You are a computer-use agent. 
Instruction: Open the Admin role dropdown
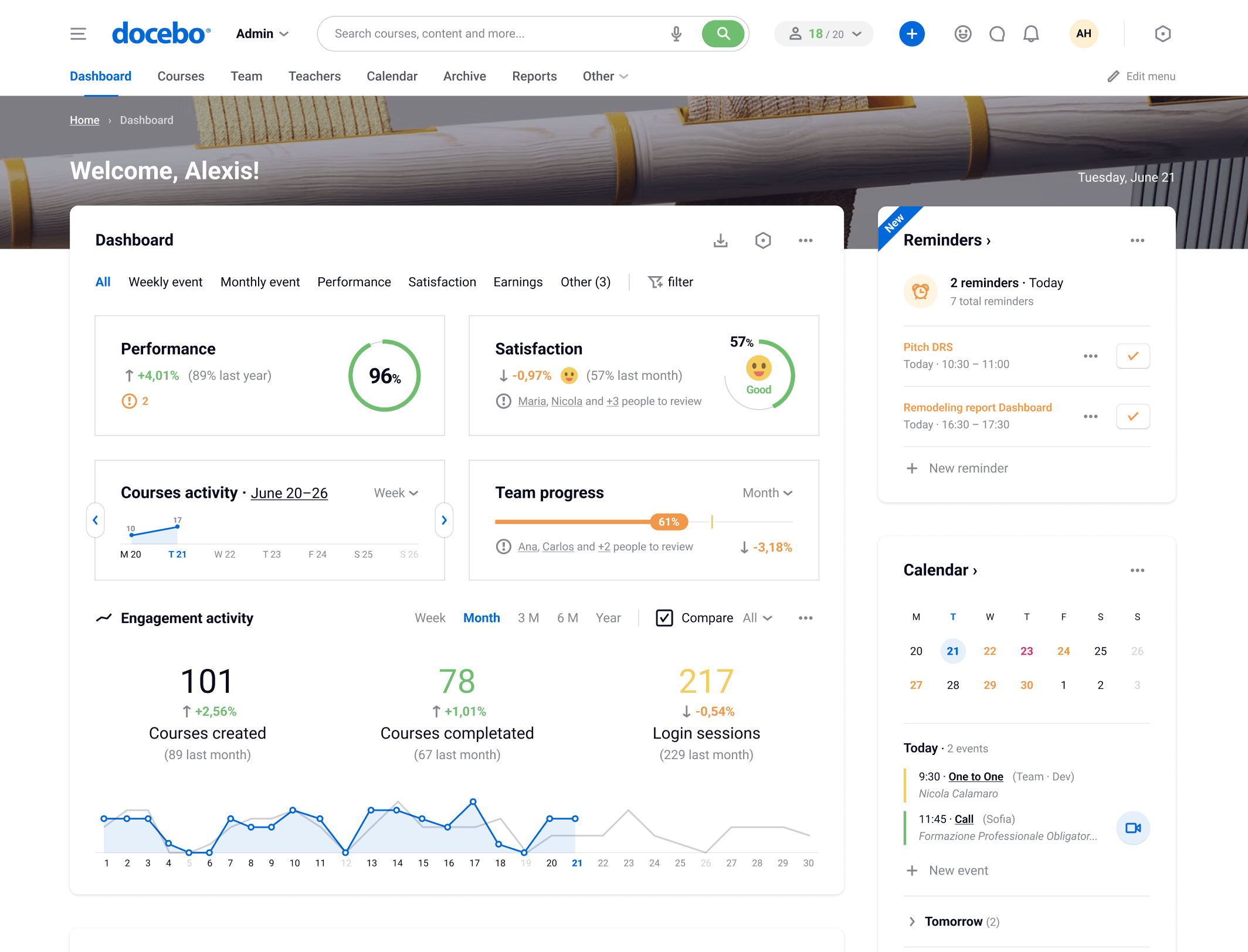point(262,34)
